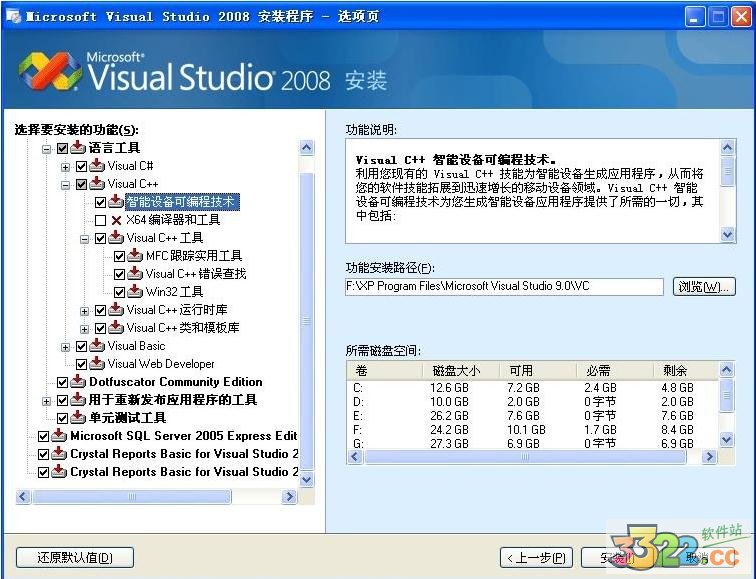
Task: Toggle the Win32 工具 checkbox
Action: [120, 293]
